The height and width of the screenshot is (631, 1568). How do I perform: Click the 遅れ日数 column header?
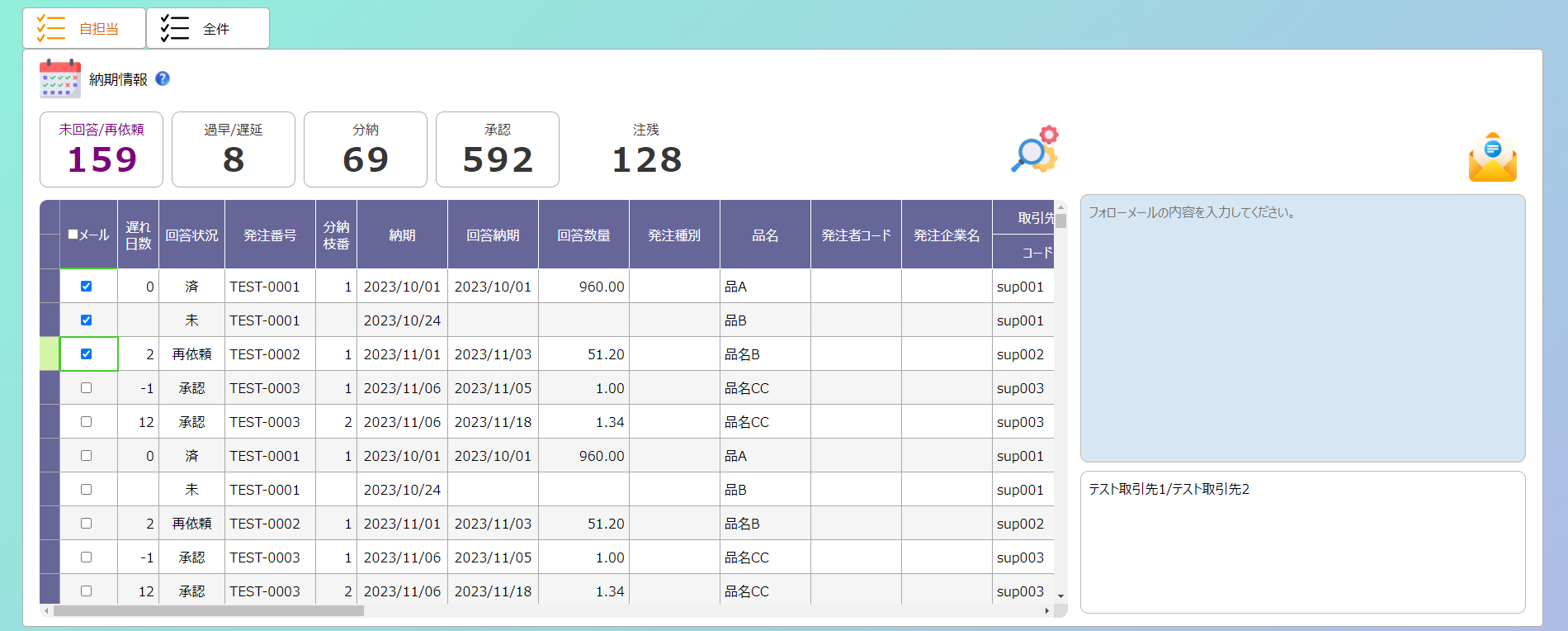click(138, 235)
